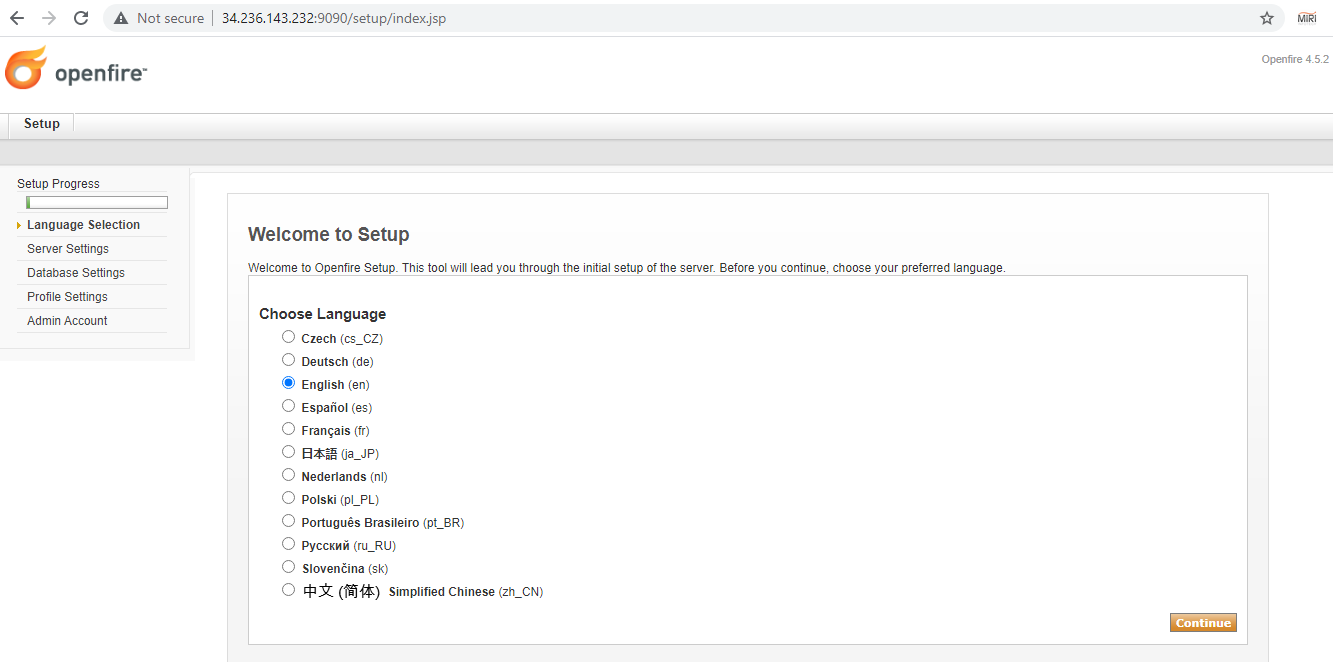Go to Database Settings step
Viewport: 1333px width, 662px height.
(x=76, y=273)
